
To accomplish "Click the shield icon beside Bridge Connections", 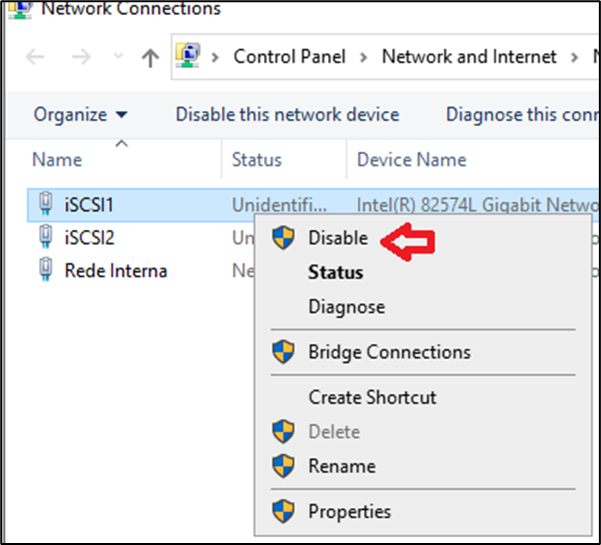I will (x=284, y=352).
